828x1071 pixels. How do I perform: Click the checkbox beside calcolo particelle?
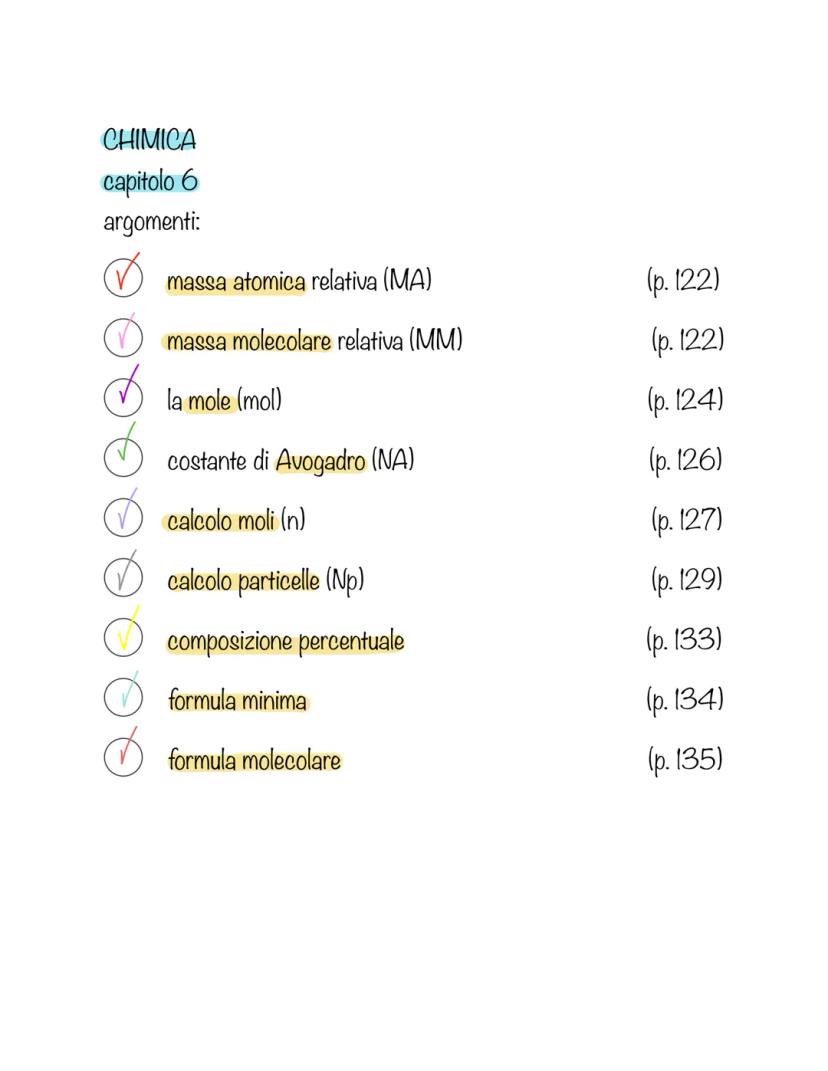click(122, 576)
